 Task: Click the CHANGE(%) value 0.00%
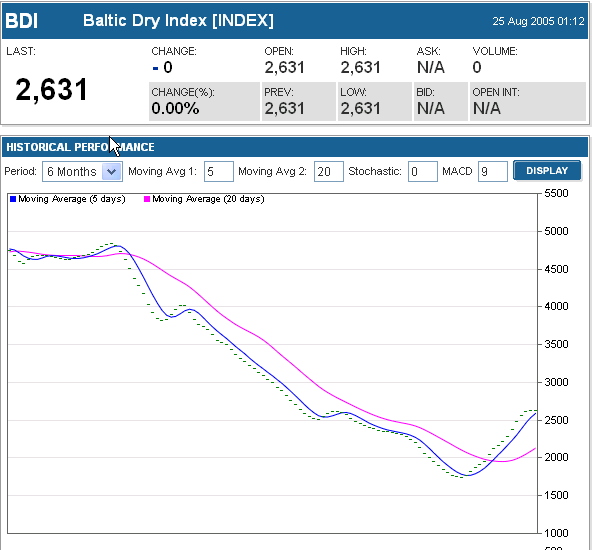(175, 109)
